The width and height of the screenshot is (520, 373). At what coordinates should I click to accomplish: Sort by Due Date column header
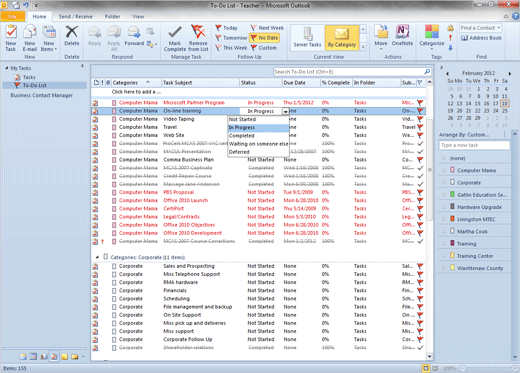(x=301, y=83)
